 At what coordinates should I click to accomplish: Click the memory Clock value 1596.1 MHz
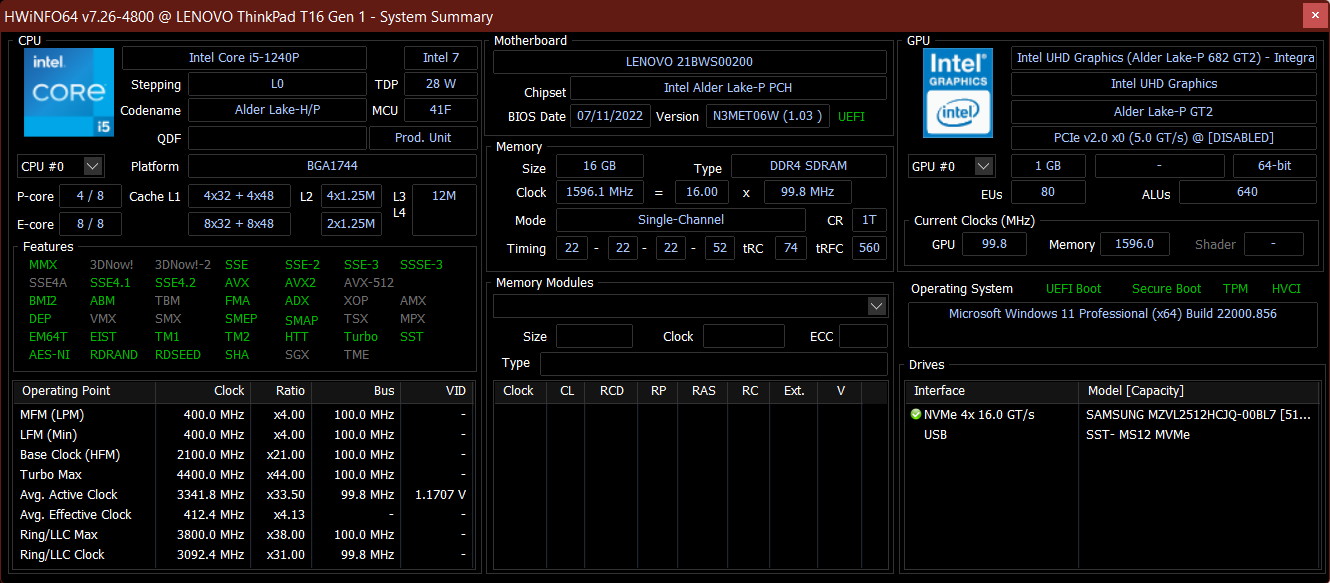coord(600,192)
